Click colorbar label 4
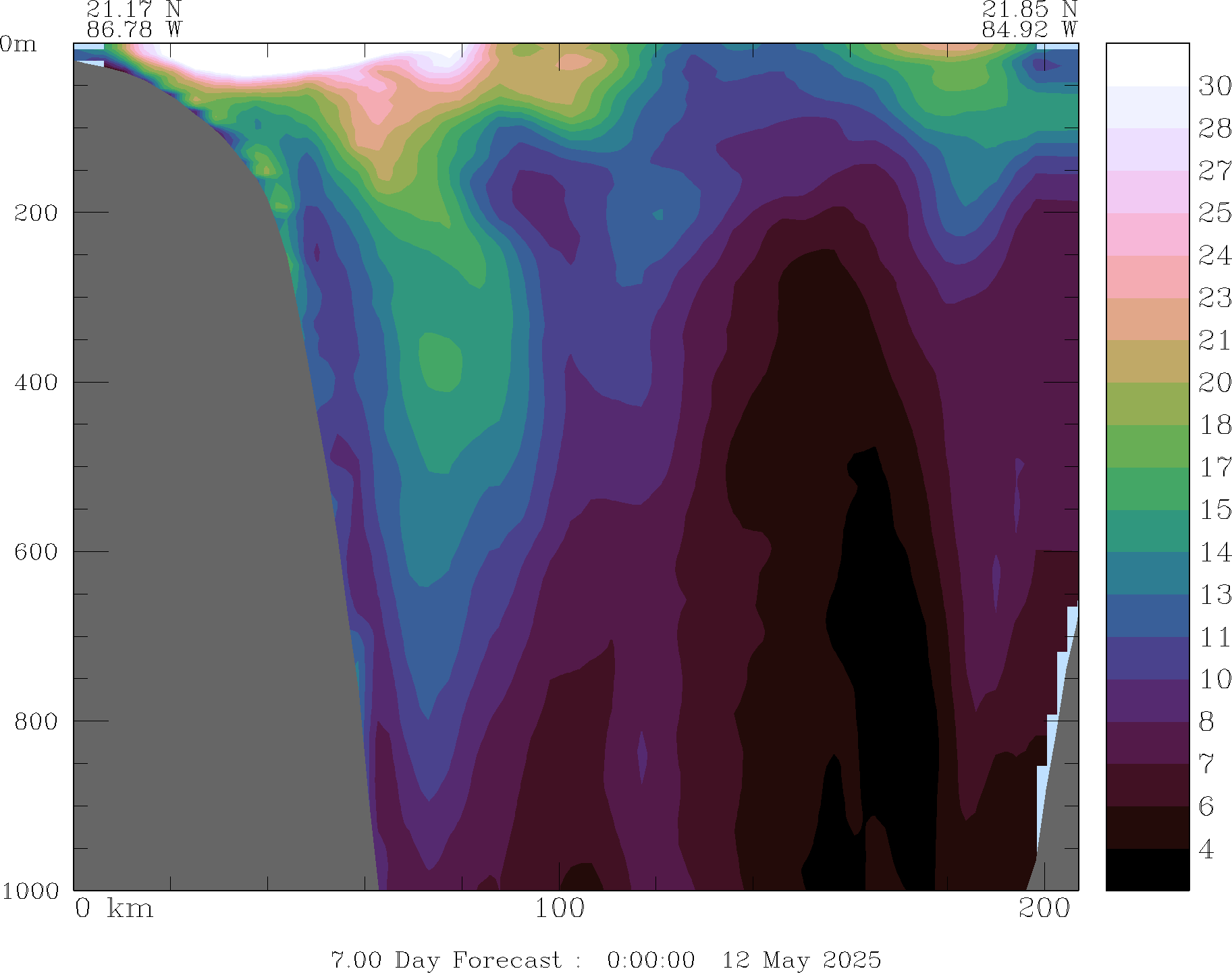 pos(1206,849)
